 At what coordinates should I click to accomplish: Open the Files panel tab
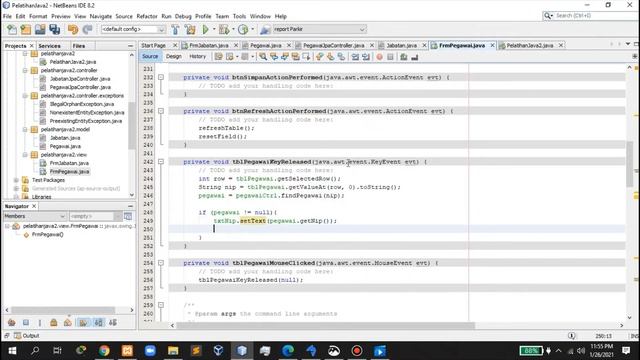click(79, 46)
